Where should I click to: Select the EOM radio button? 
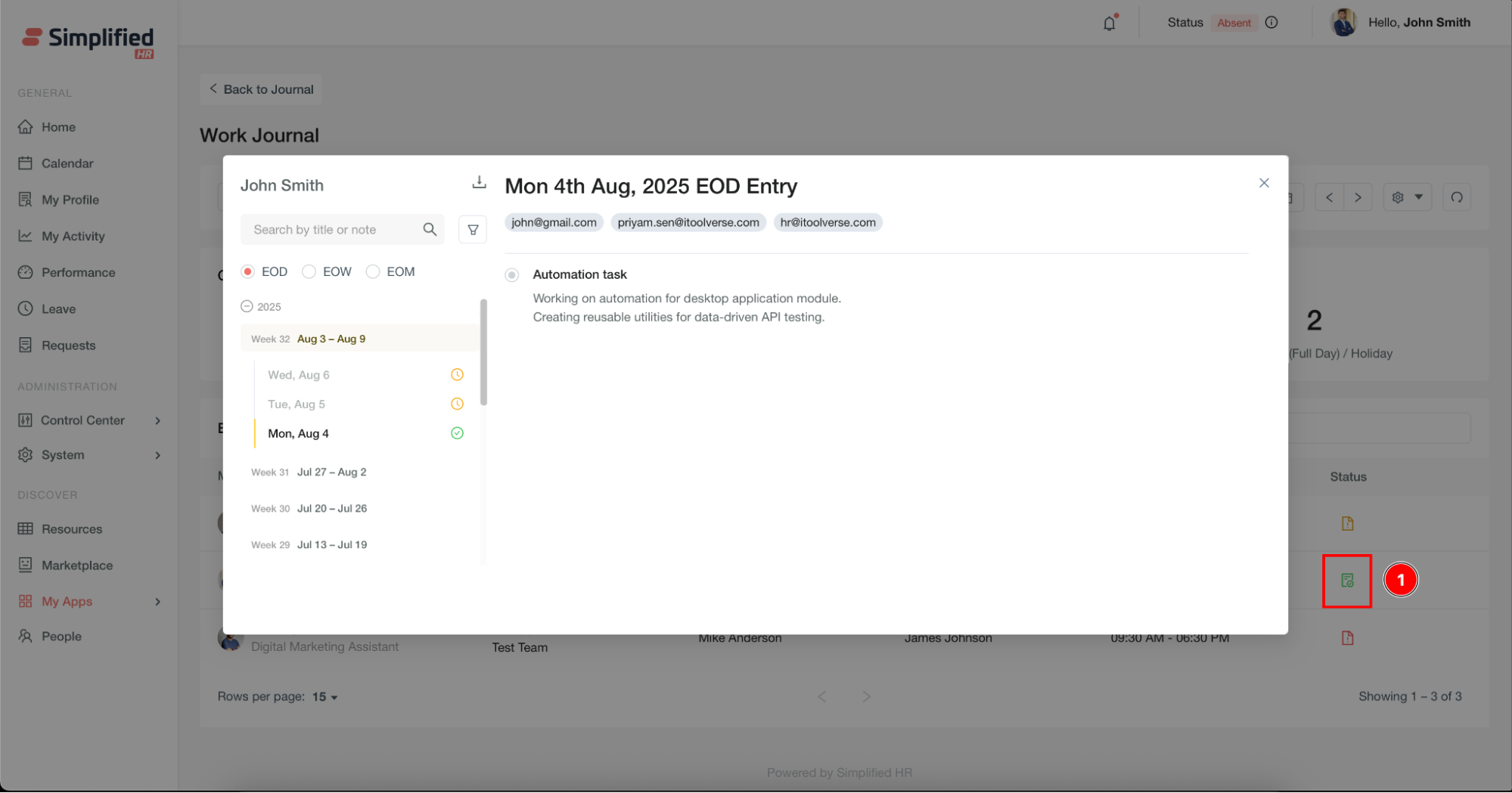pyautogui.click(x=373, y=271)
